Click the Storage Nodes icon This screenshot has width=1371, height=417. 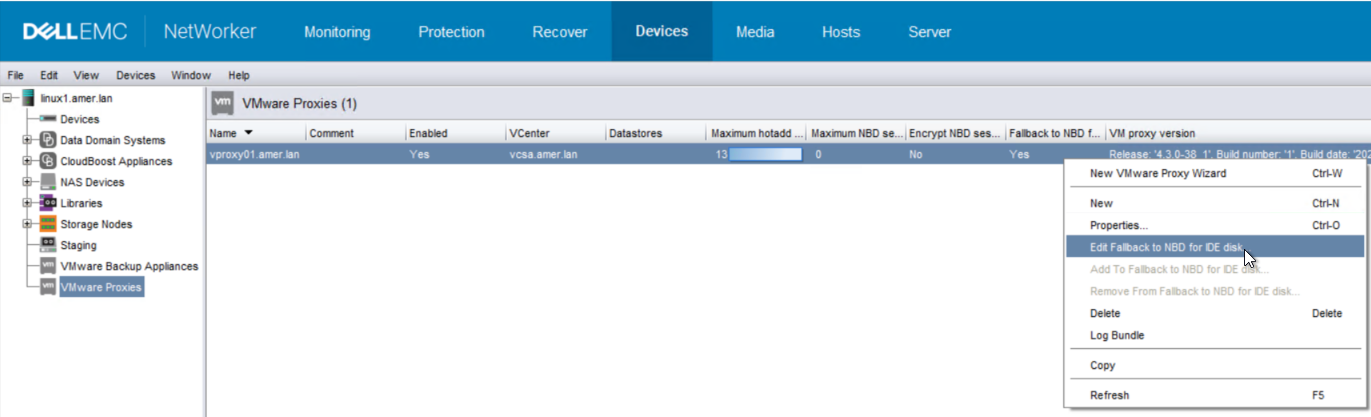47,224
